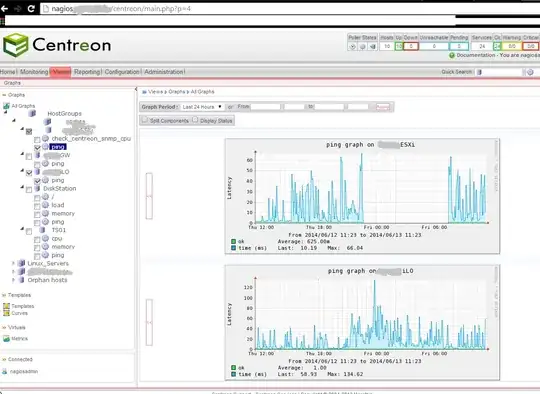Screen dimensions: 540x394
Task: Click the Templates icon in sidebar
Action: click(x=6, y=305)
